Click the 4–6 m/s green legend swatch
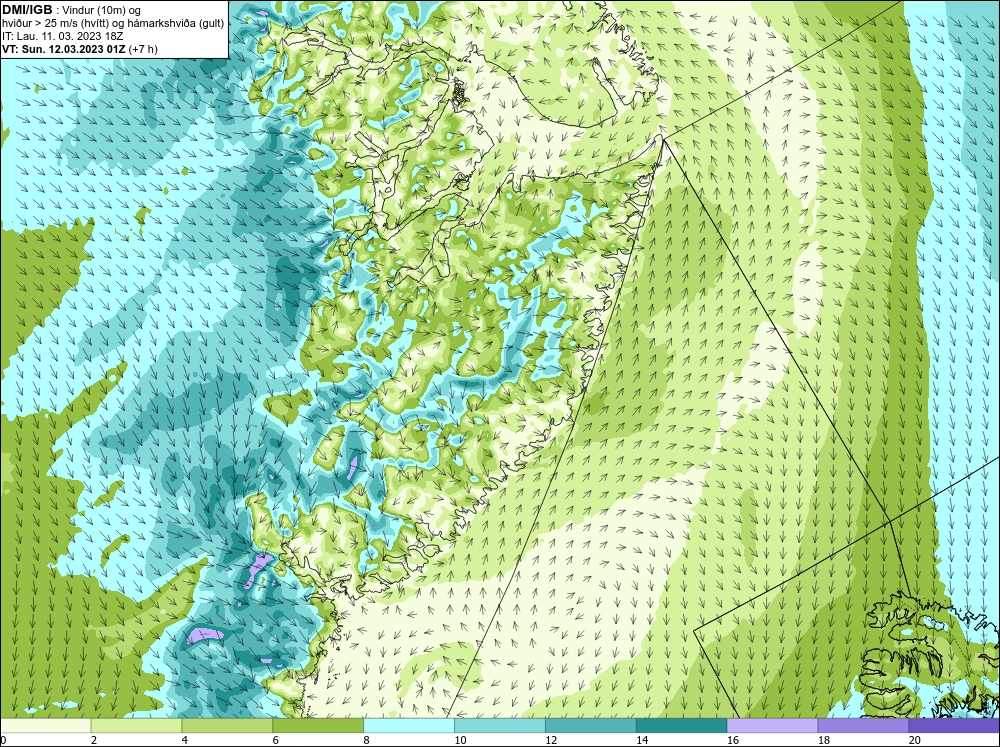Image resolution: width=1000 pixels, height=747 pixels. (227, 726)
